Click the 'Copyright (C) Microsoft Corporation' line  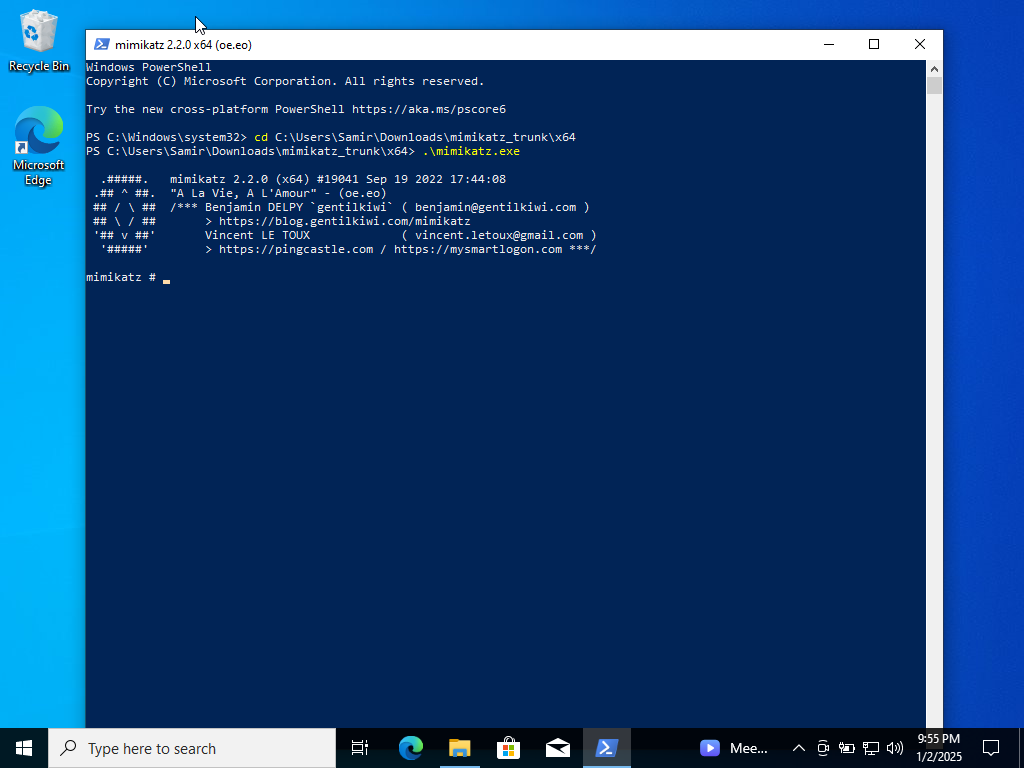[x=285, y=82]
